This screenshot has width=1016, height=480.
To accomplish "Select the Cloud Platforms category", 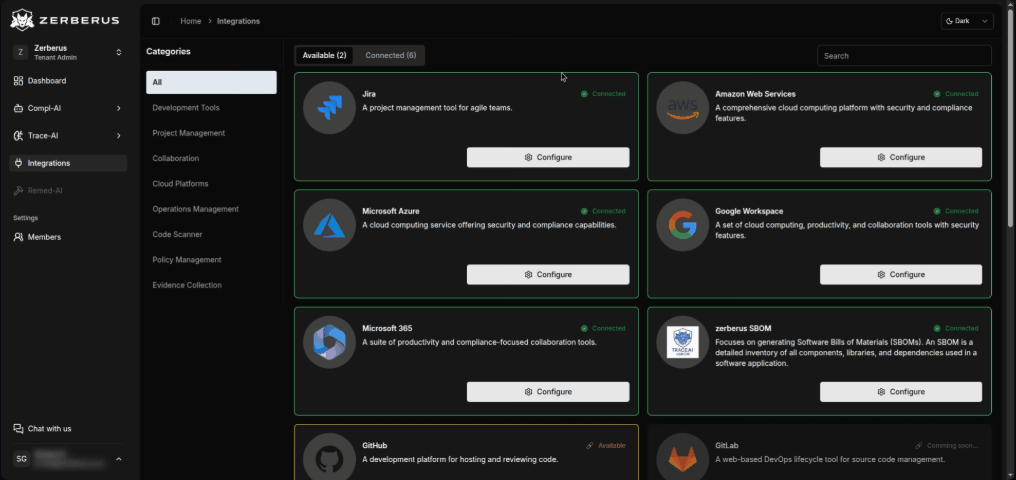I will click(180, 184).
